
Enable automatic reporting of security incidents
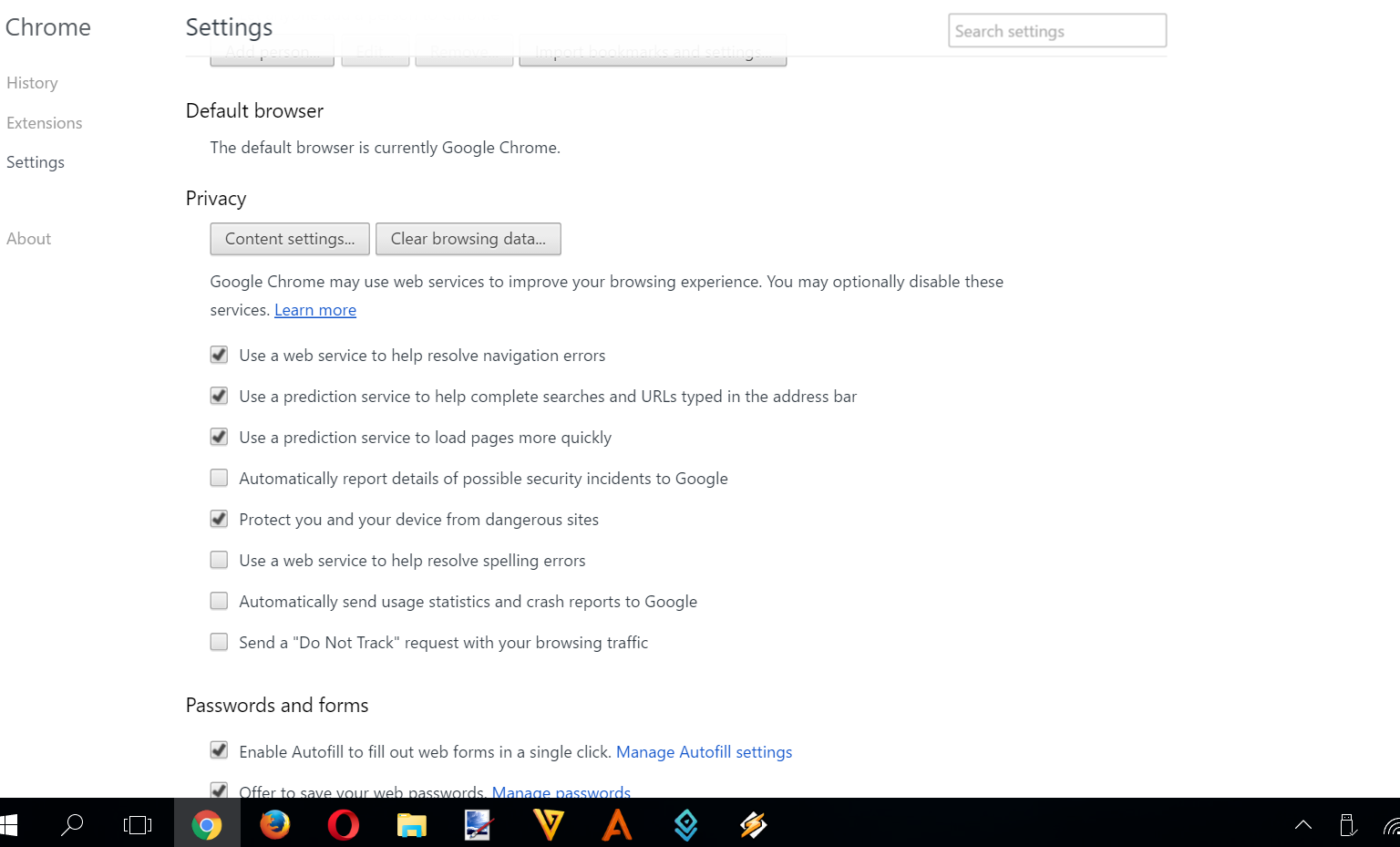click(x=219, y=478)
